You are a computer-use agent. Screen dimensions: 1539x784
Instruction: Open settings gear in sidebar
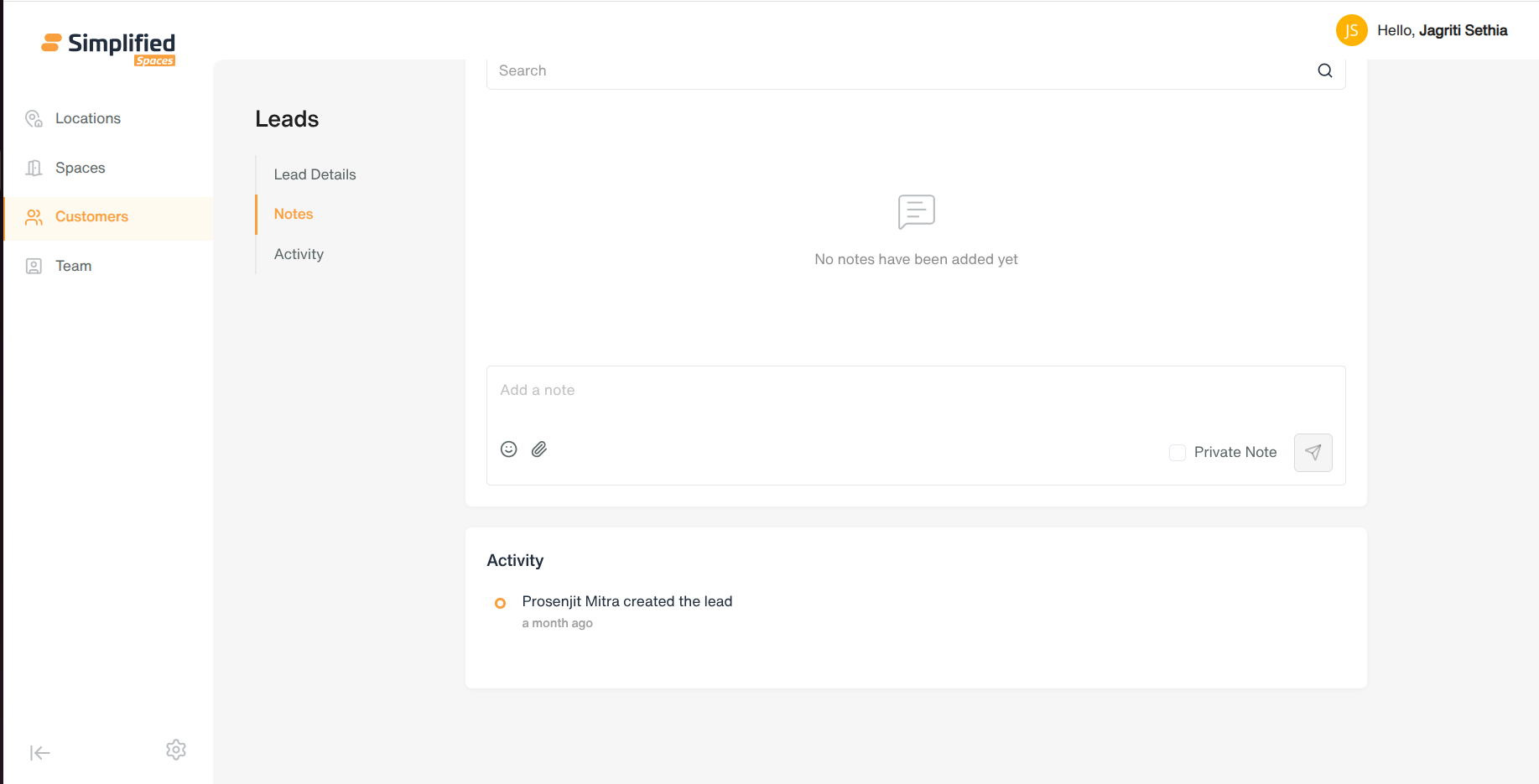tap(176, 750)
